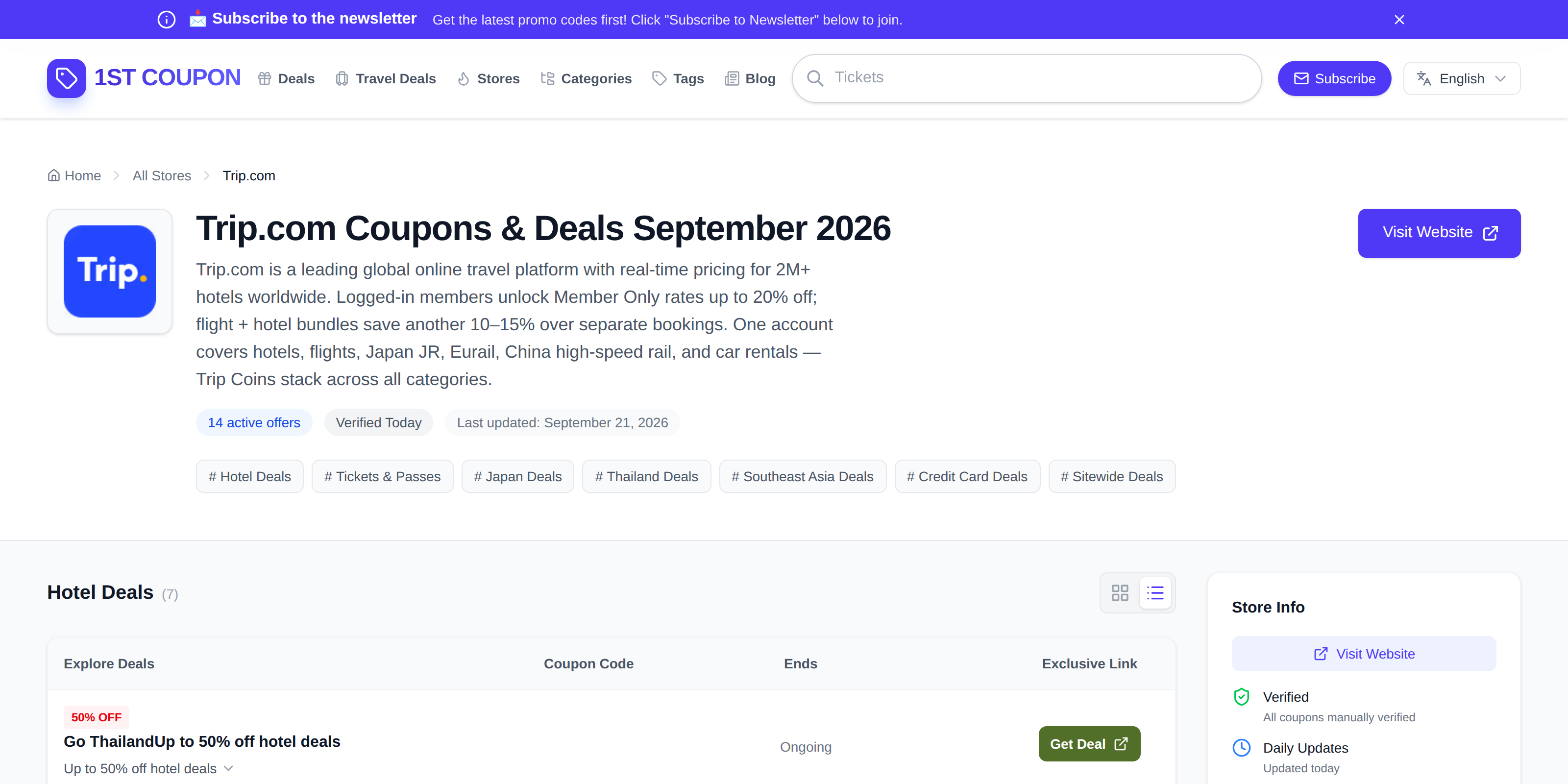
Task: Select the # Tickets & Passes tag
Action: click(382, 476)
